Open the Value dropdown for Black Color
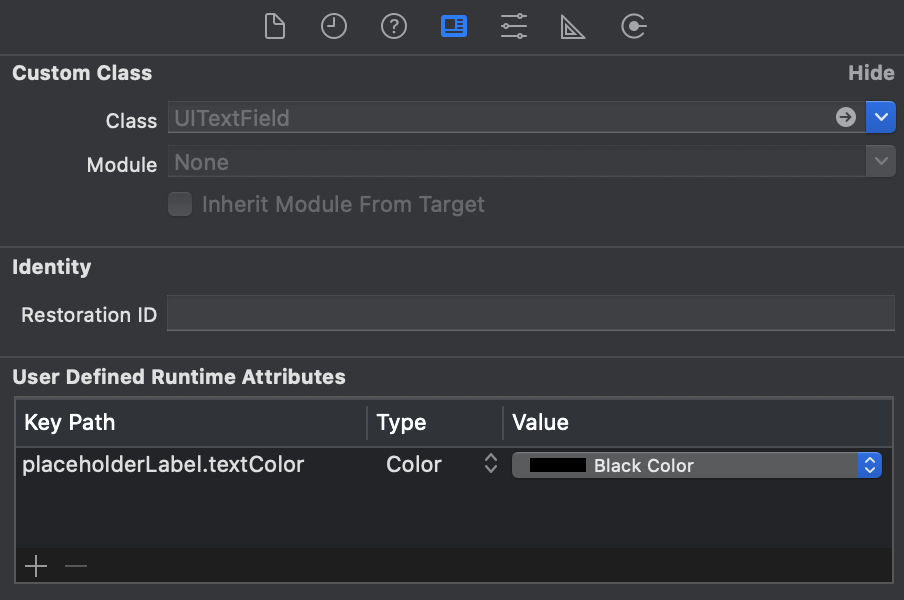This screenshot has width=904, height=600. point(869,464)
